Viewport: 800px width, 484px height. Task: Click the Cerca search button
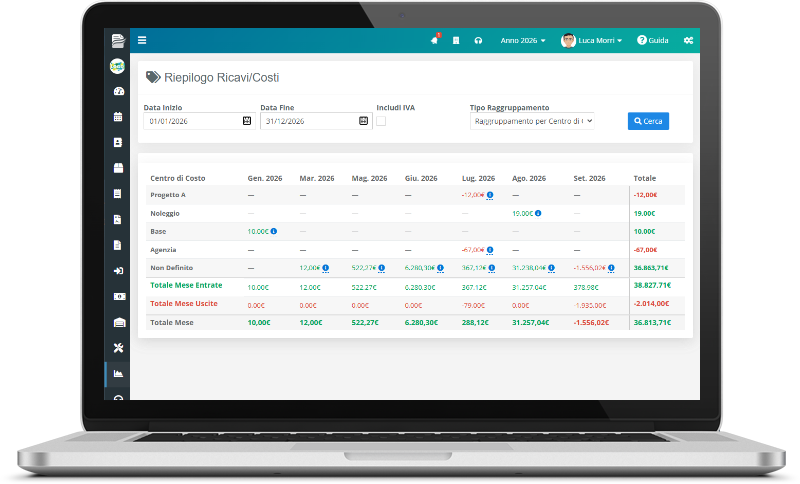coord(648,121)
